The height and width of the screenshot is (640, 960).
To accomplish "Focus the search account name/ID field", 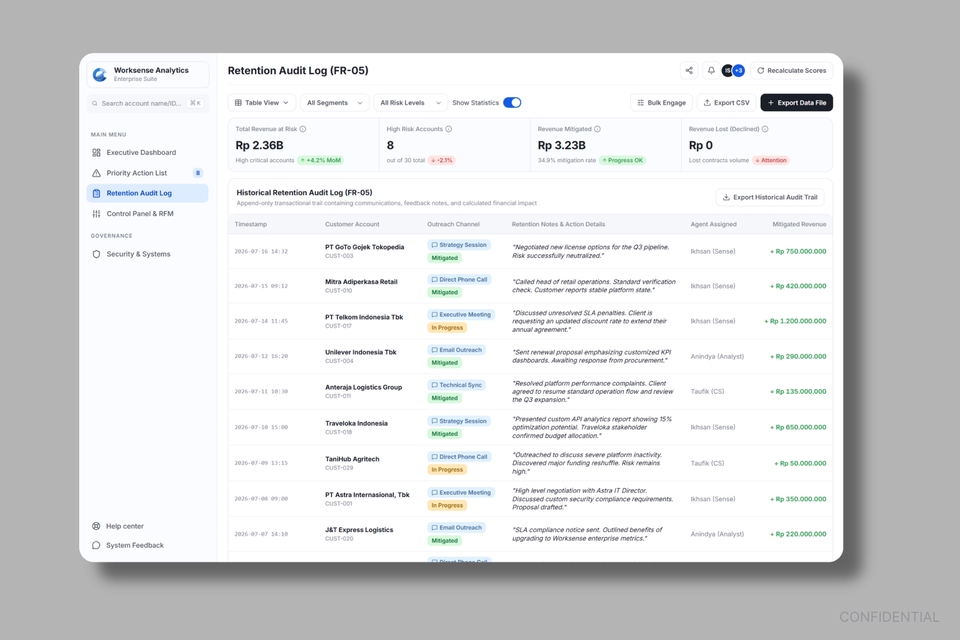I will tap(148, 104).
